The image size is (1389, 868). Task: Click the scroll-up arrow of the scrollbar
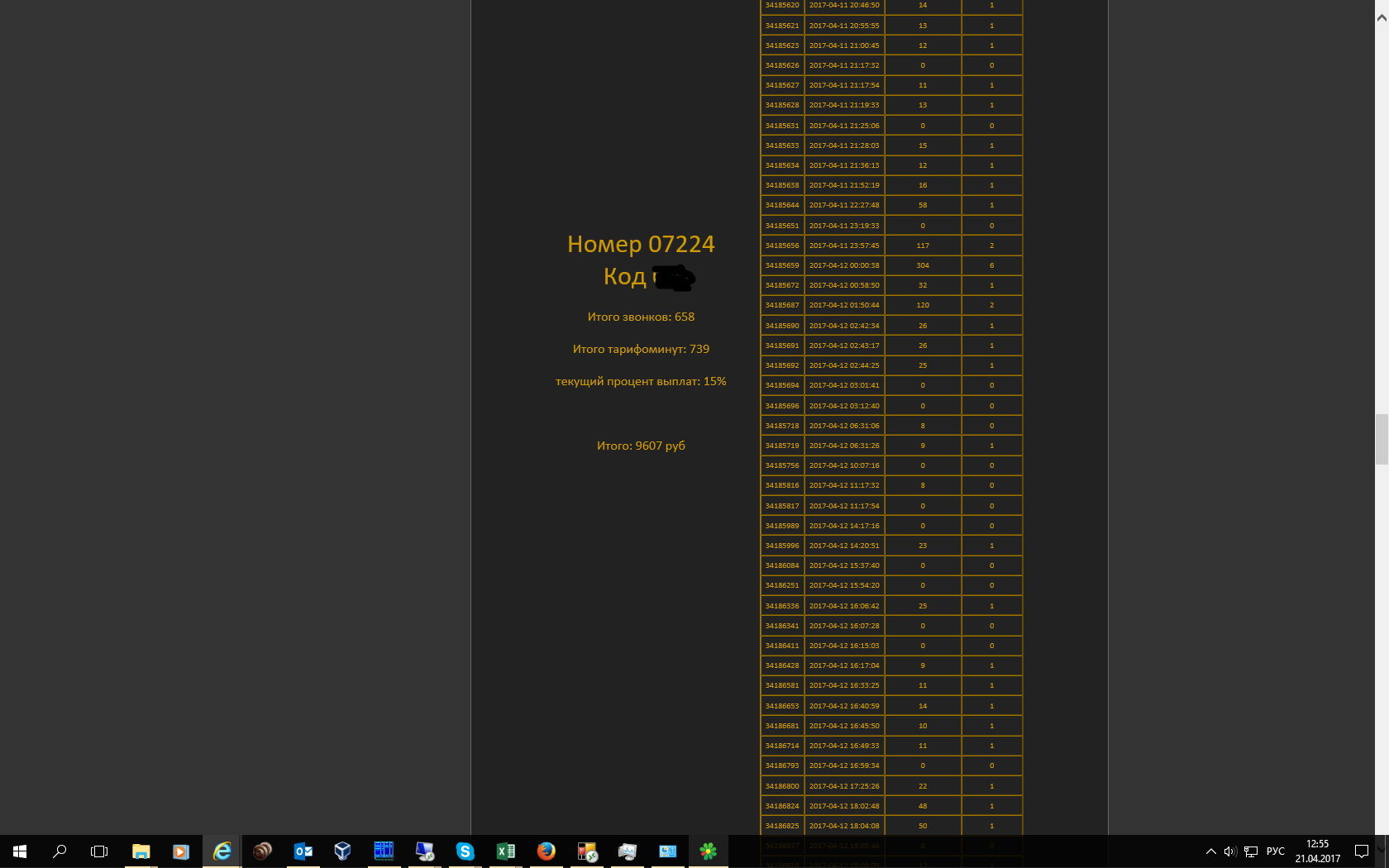[x=1382, y=18]
